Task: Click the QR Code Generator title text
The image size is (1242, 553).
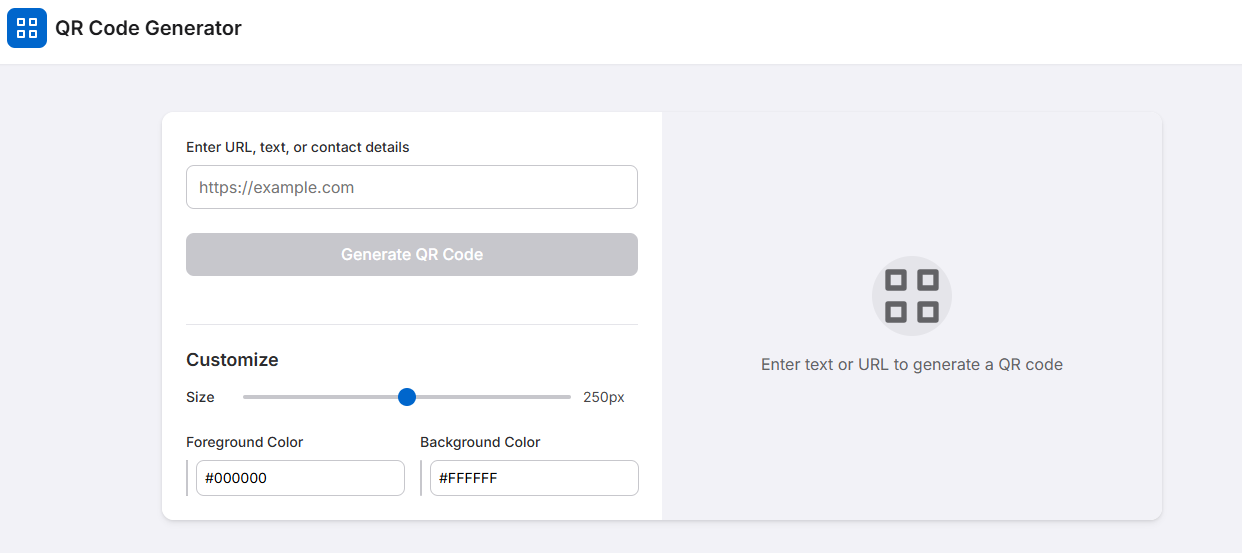Action: click(148, 28)
